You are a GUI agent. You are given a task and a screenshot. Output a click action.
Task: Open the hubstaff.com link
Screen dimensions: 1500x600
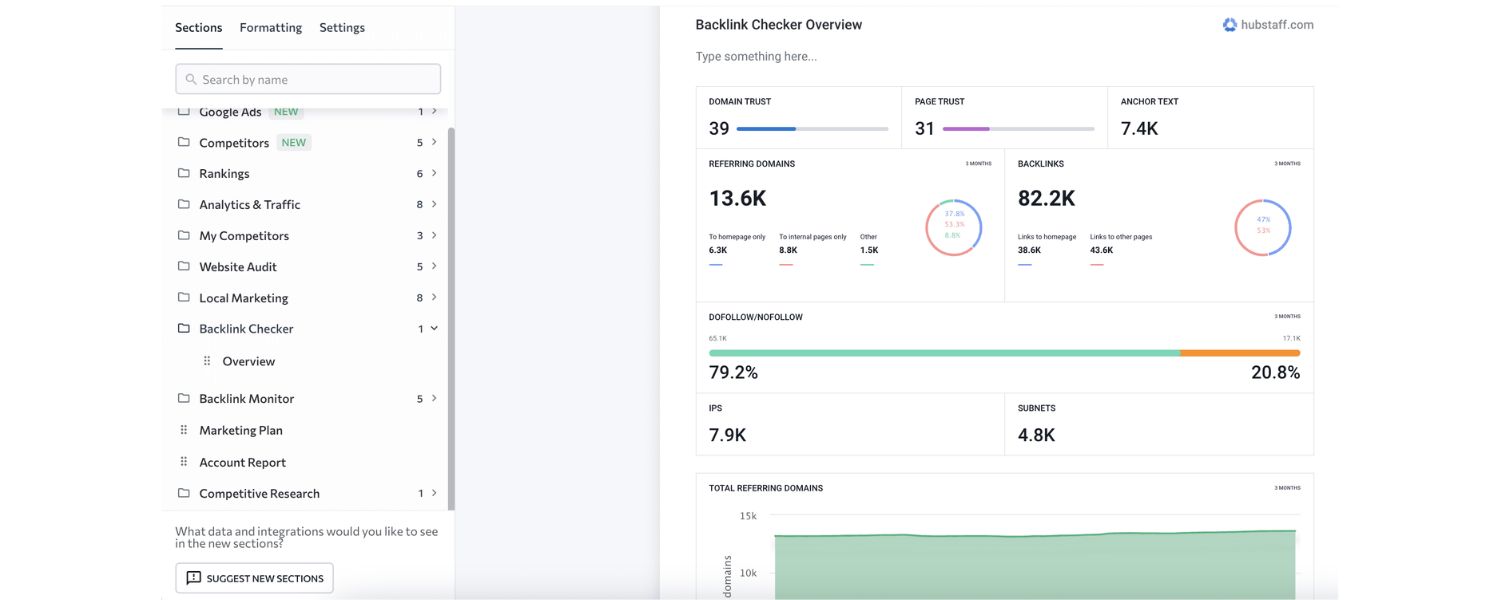[1276, 24]
